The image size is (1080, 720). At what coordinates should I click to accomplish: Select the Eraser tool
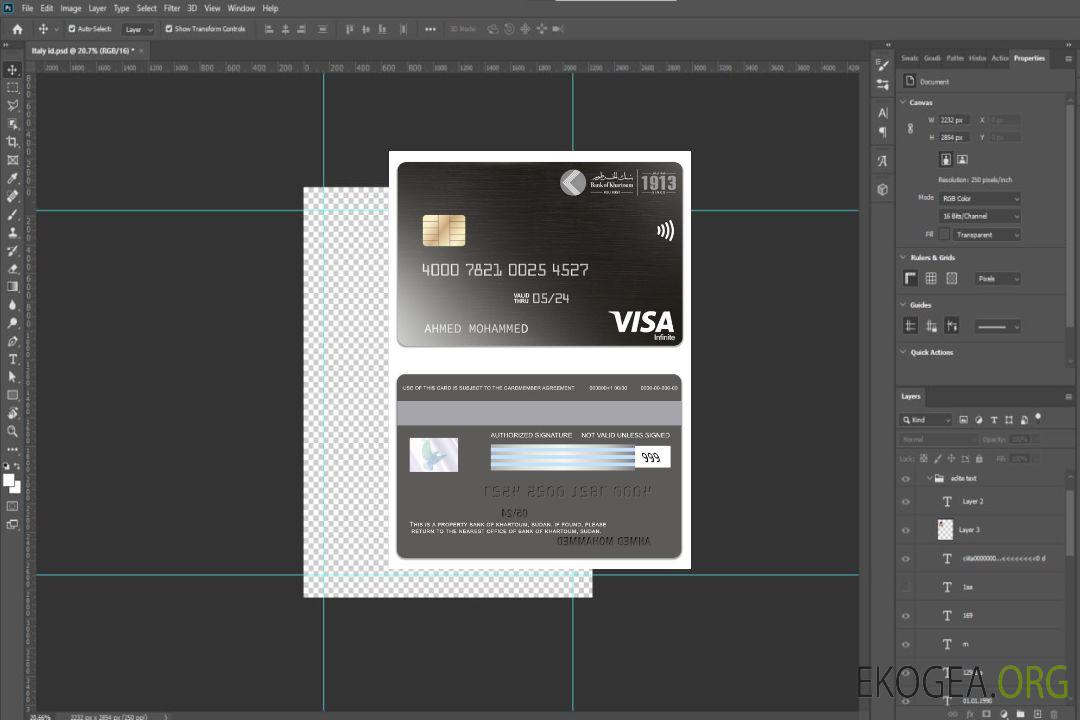coord(12,269)
